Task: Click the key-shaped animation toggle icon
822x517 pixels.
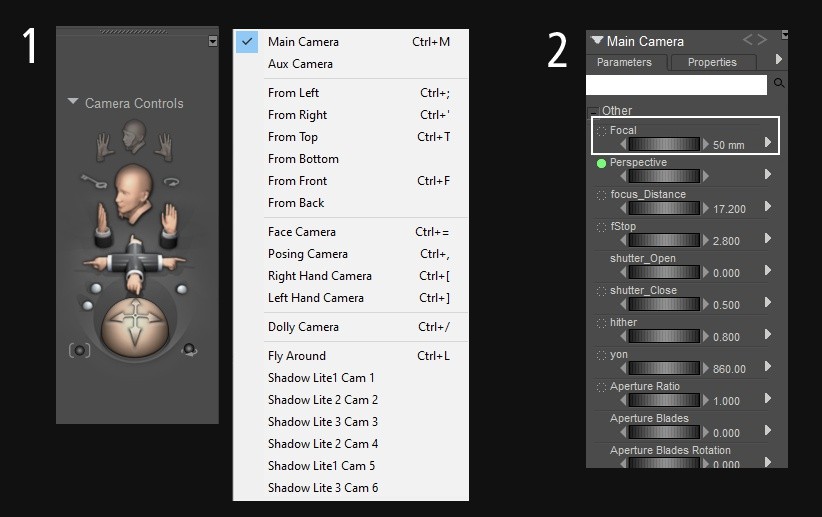Action: point(96,182)
